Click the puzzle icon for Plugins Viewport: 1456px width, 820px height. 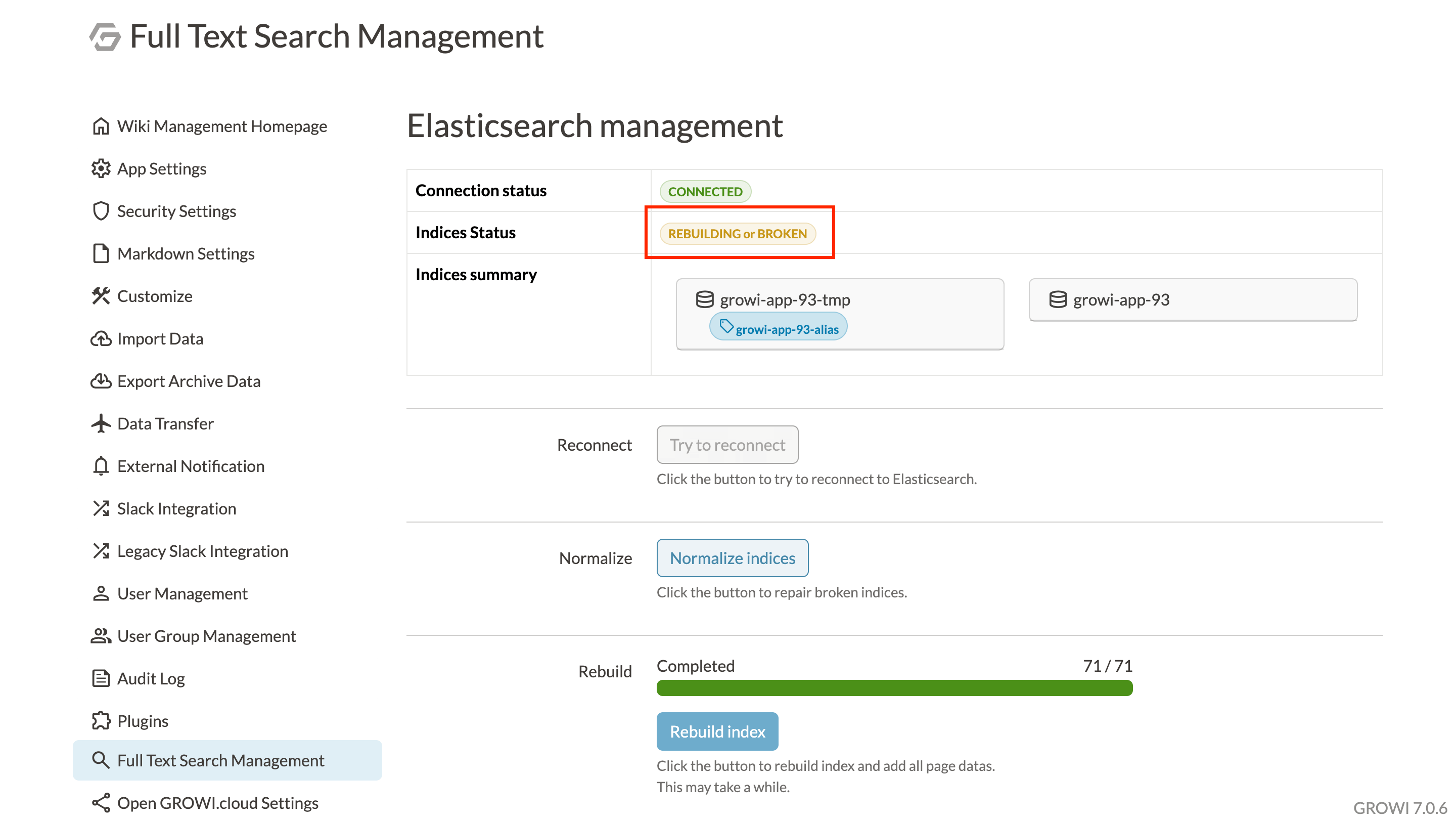pyautogui.click(x=101, y=720)
